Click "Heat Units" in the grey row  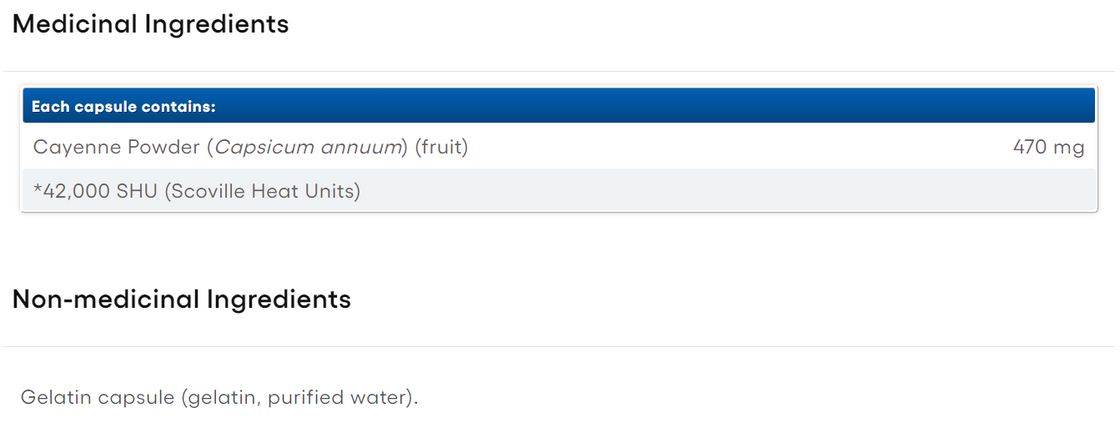[304, 191]
